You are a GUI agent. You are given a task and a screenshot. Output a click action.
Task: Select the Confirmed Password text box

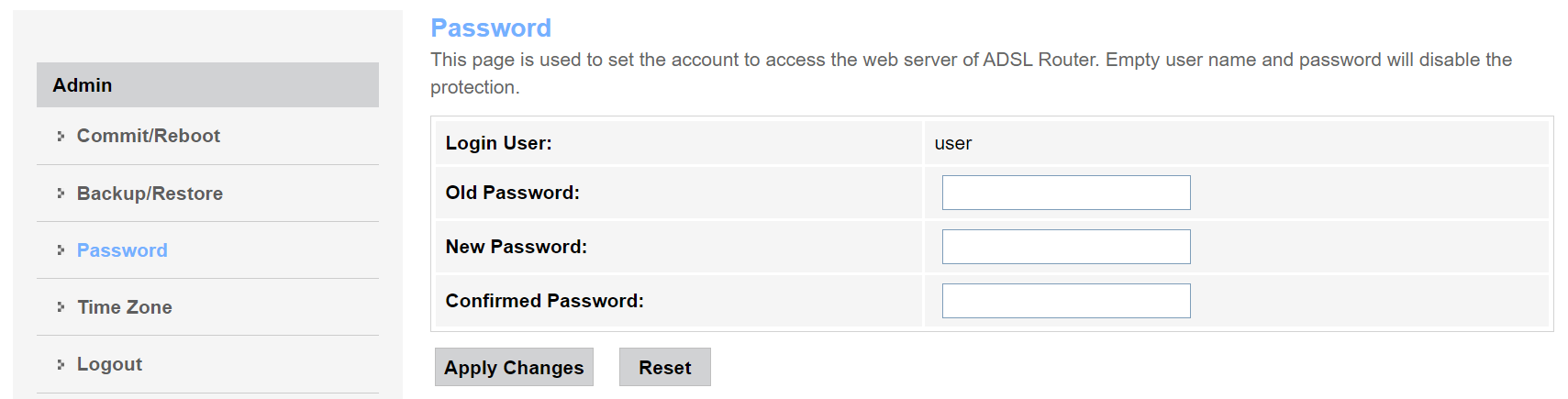coord(1065,301)
